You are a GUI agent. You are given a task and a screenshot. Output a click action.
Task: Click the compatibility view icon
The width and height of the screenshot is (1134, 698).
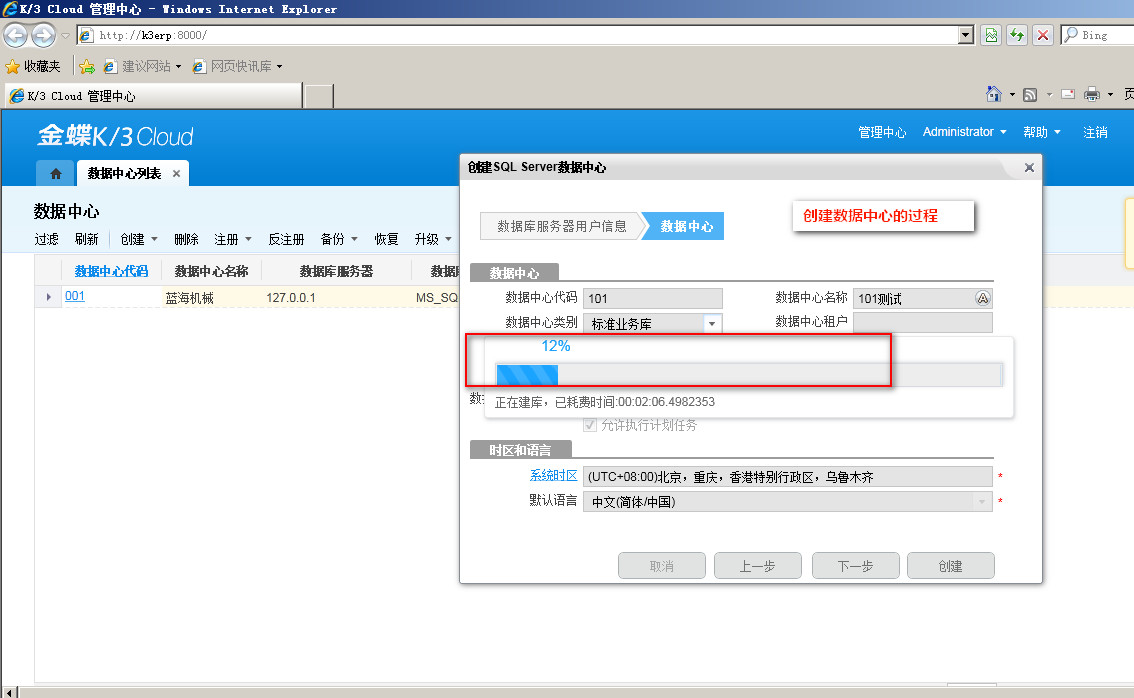point(991,35)
